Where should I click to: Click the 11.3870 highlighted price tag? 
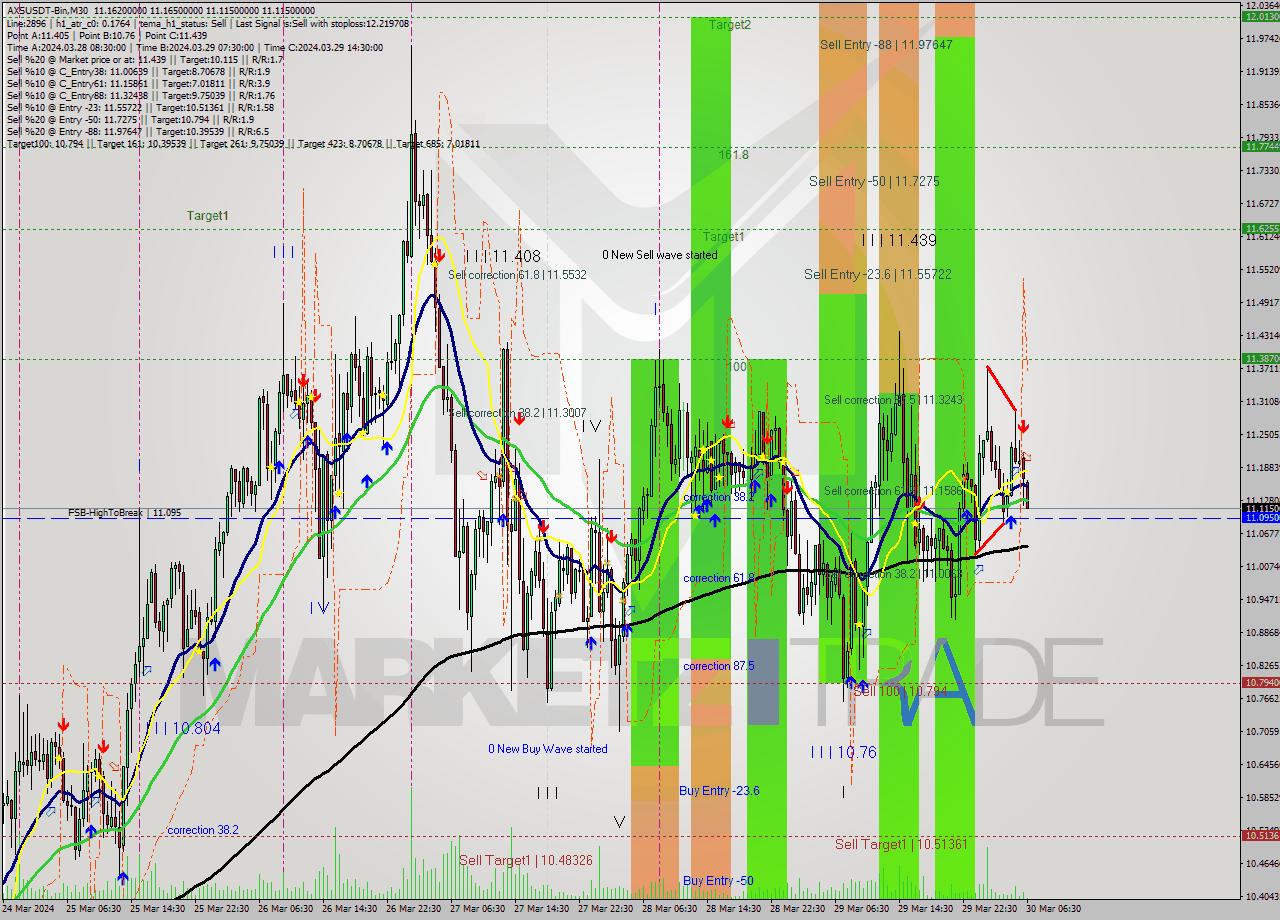point(1260,358)
